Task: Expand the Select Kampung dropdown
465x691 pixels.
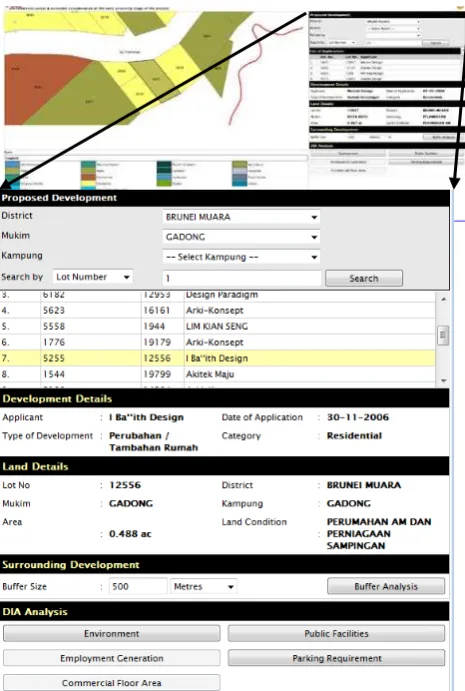Action: coord(241,257)
